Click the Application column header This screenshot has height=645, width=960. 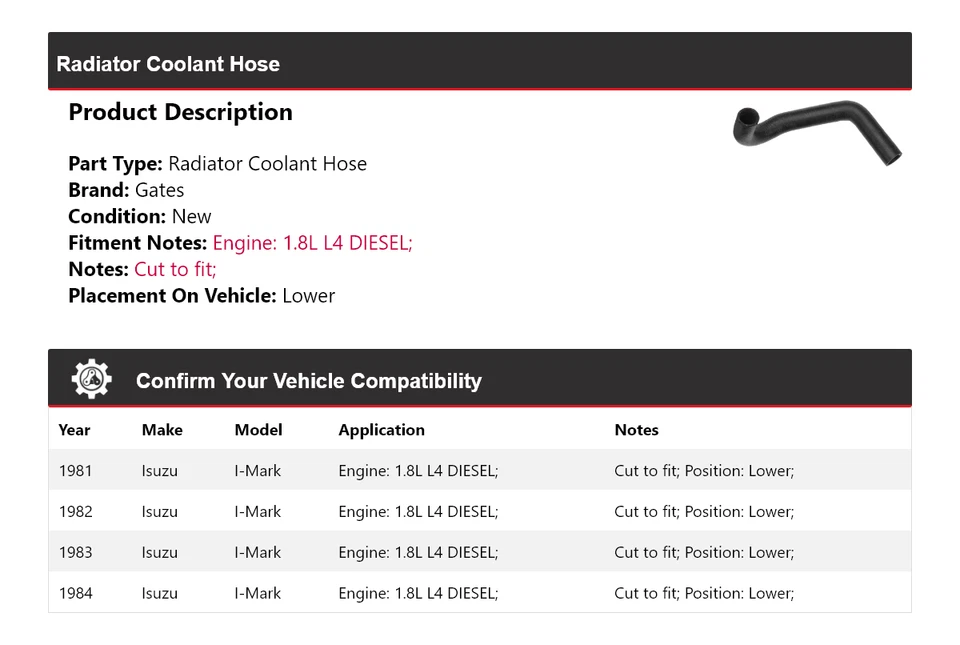pyautogui.click(x=381, y=430)
